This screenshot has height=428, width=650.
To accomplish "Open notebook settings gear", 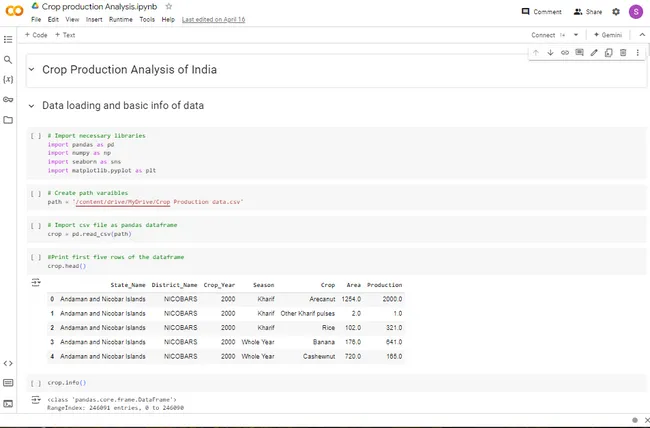I will [616, 12].
